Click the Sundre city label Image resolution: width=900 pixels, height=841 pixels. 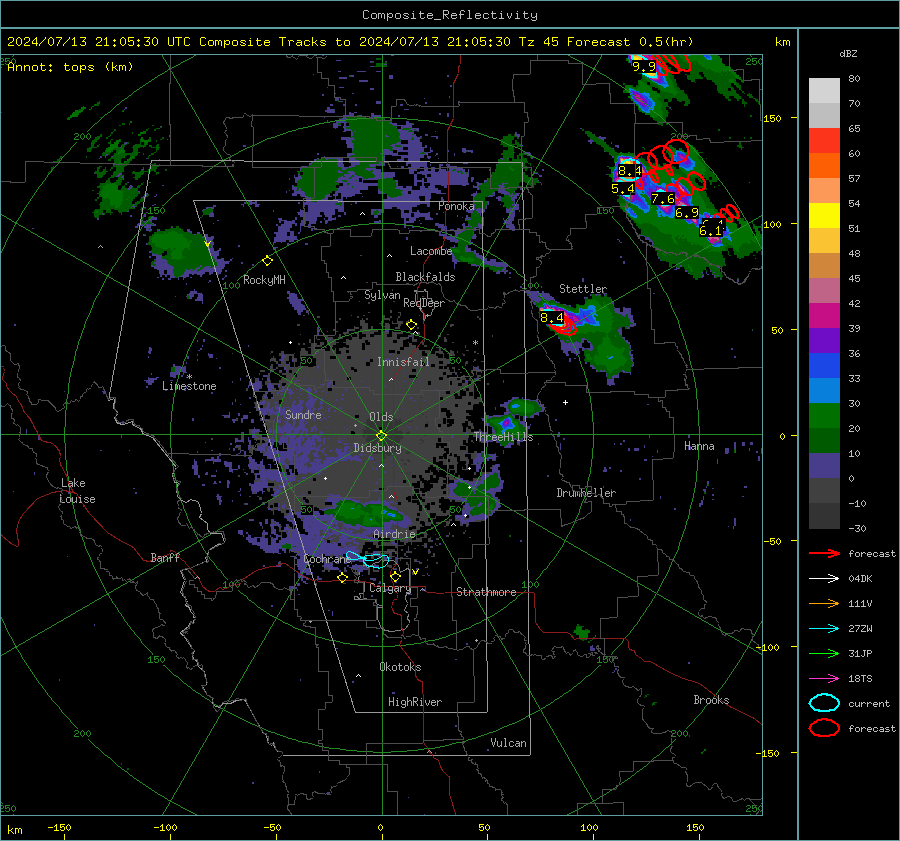tap(303, 415)
